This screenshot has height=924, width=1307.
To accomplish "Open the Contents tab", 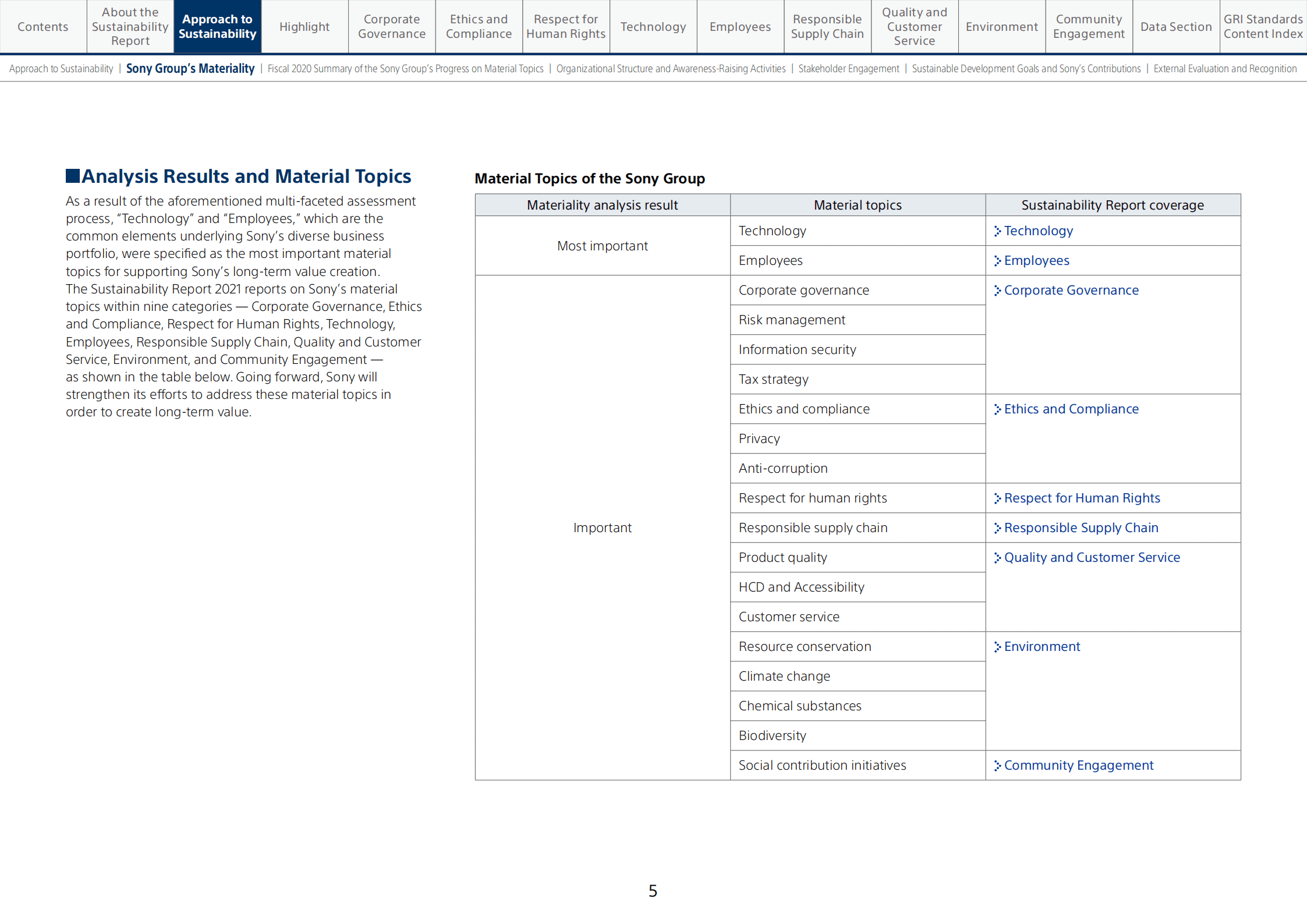I will coord(43,27).
